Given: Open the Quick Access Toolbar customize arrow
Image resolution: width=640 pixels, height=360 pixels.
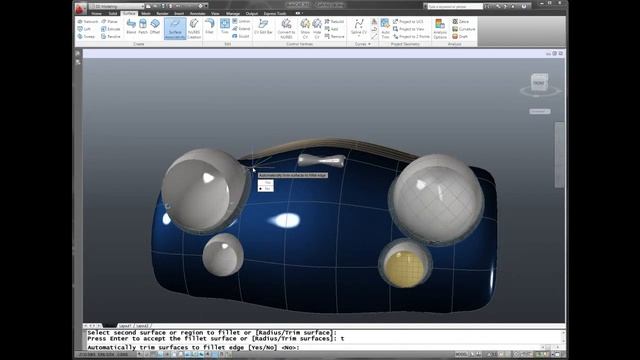Looking at the screenshot, I should click(x=206, y=6).
